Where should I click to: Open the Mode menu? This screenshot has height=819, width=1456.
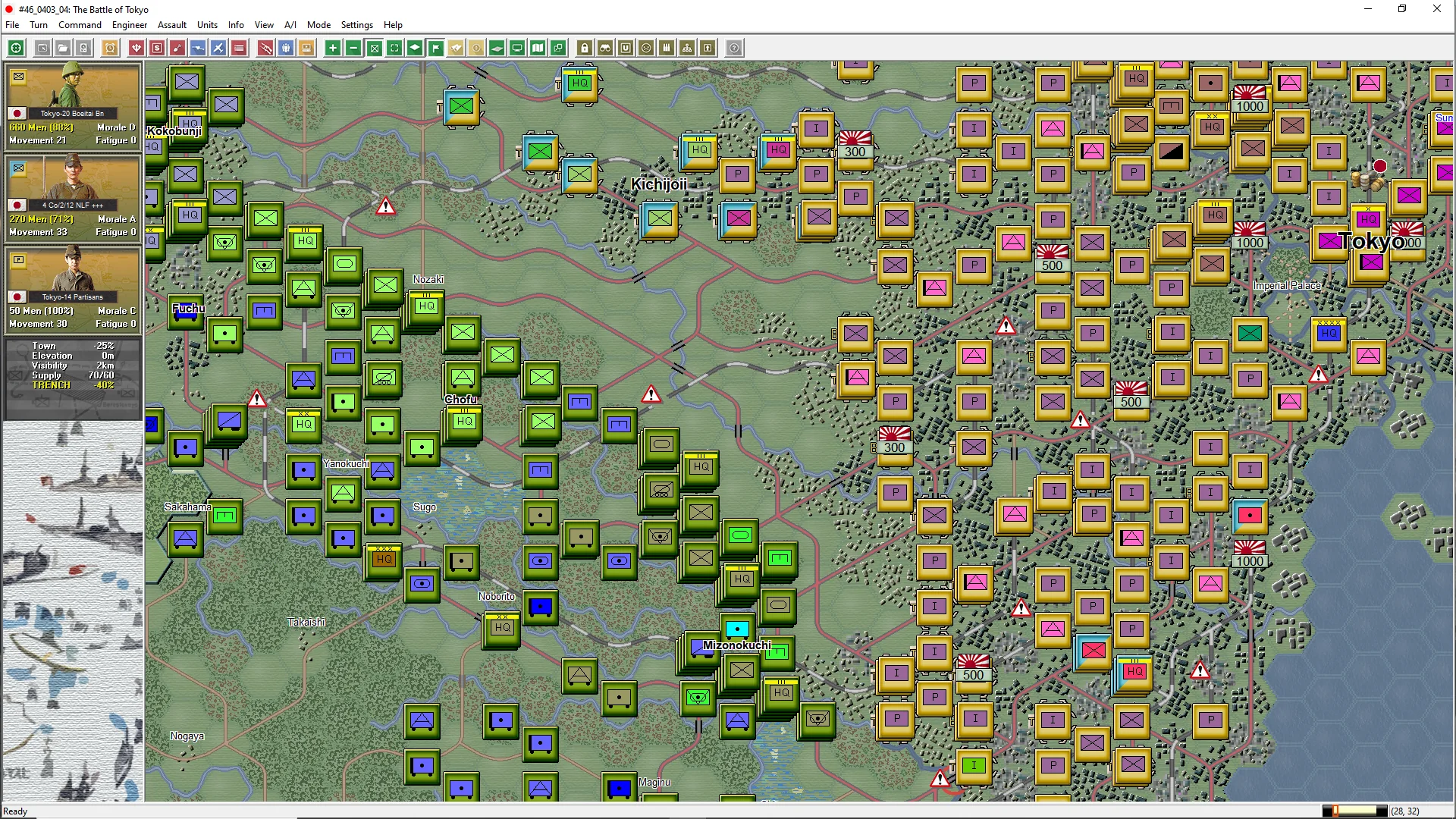coord(318,25)
